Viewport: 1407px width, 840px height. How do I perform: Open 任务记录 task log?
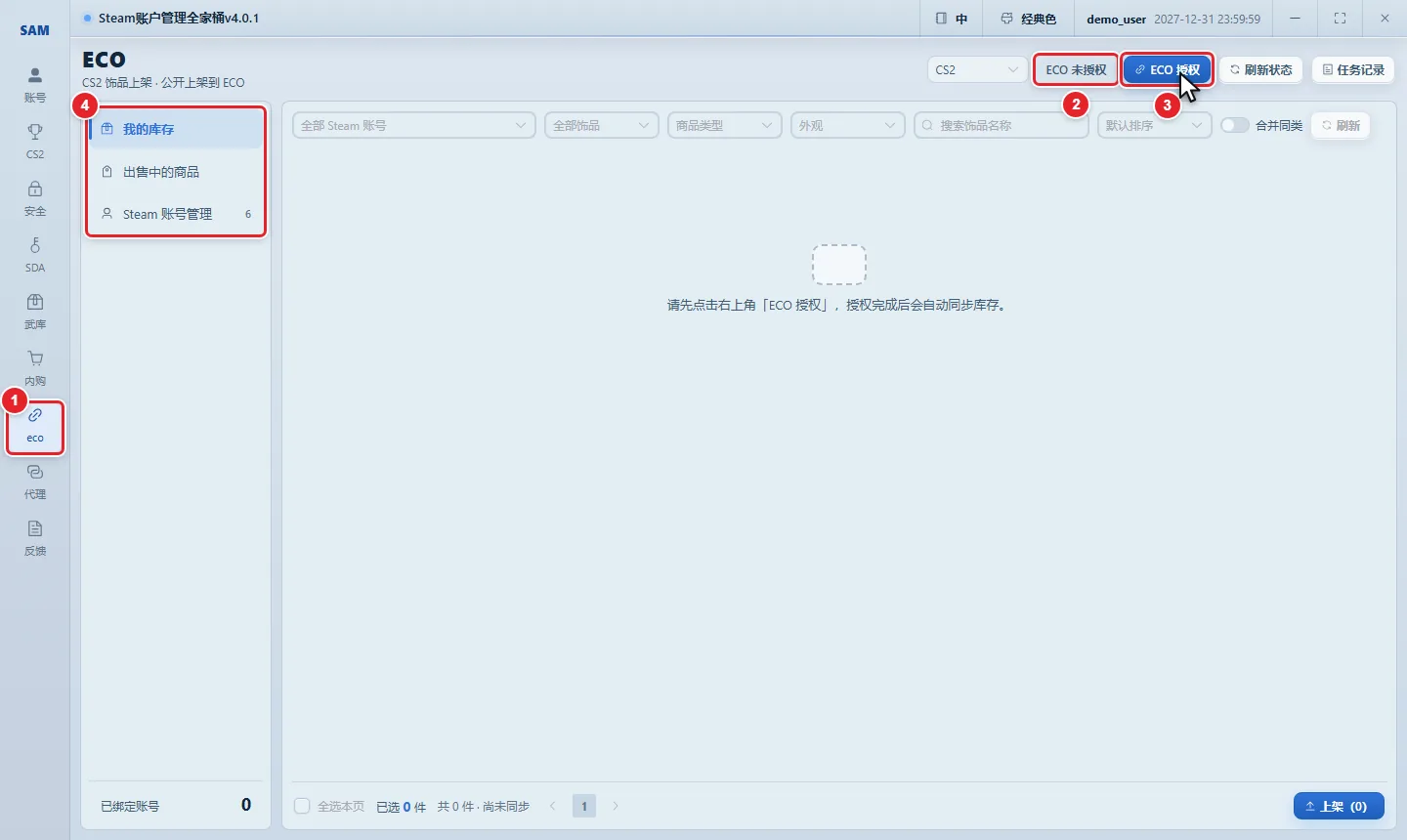[x=1353, y=69]
